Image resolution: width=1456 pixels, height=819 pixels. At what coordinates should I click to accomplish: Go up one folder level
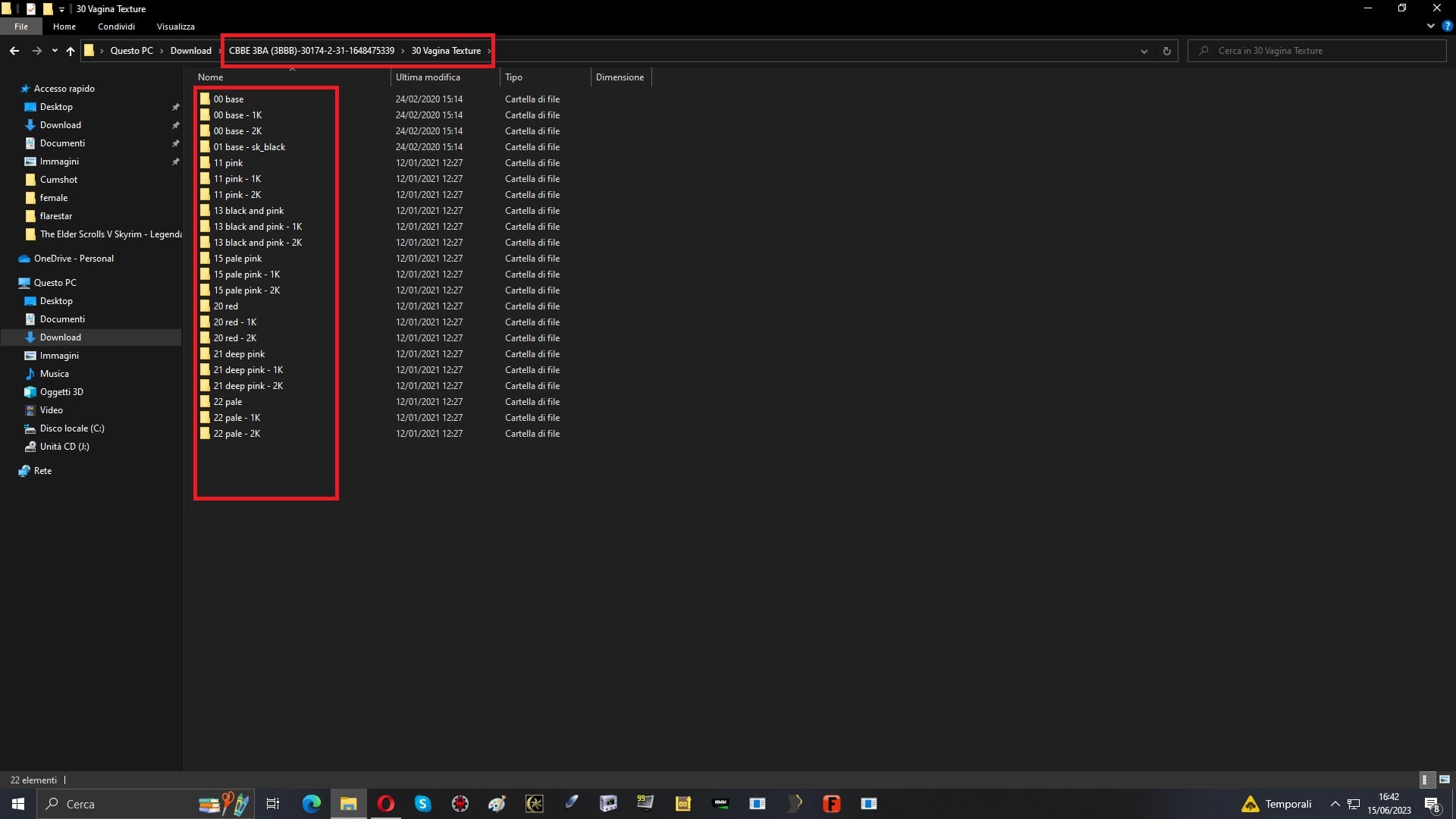point(71,51)
